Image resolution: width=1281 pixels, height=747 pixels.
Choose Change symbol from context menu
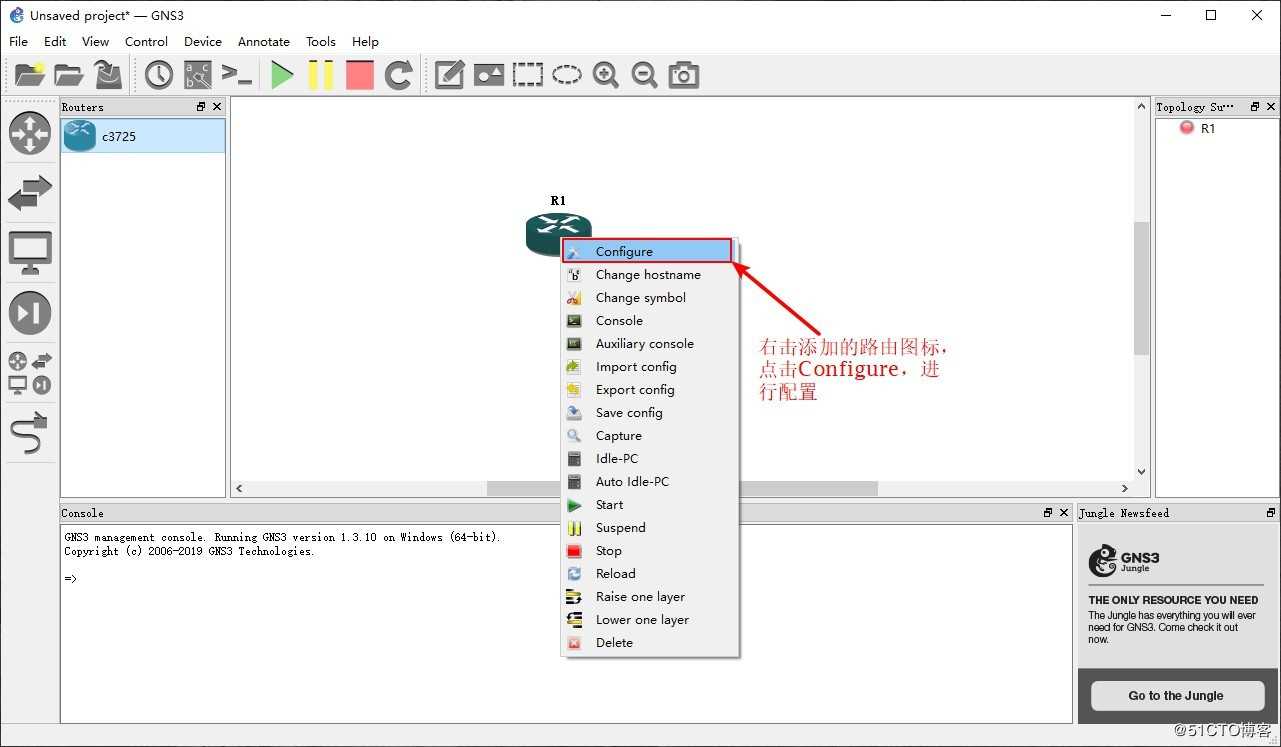tap(648, 297)
